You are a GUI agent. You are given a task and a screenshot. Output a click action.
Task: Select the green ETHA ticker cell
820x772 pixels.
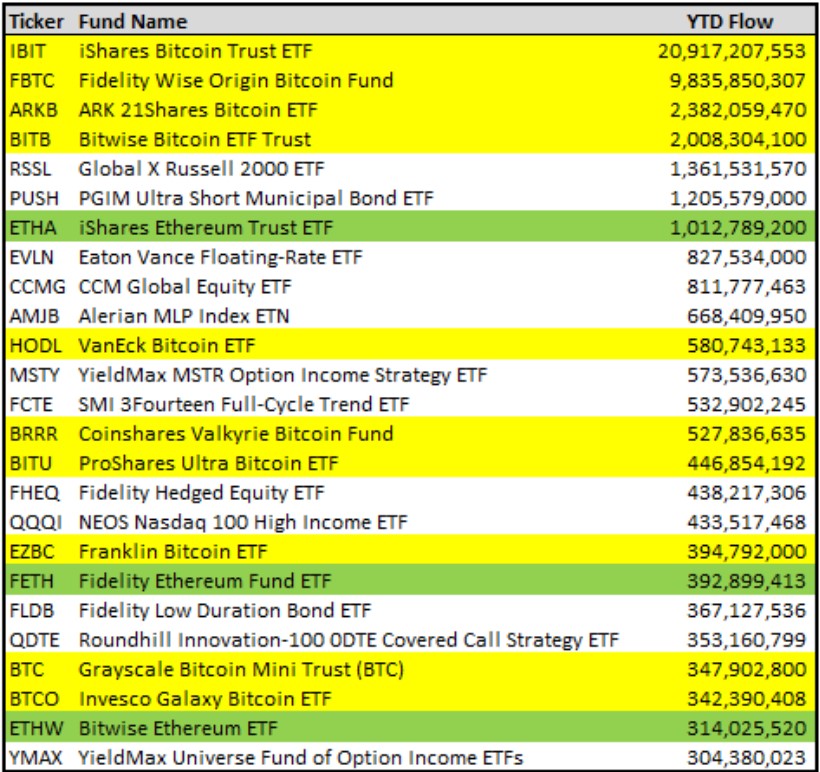[32, 228]
